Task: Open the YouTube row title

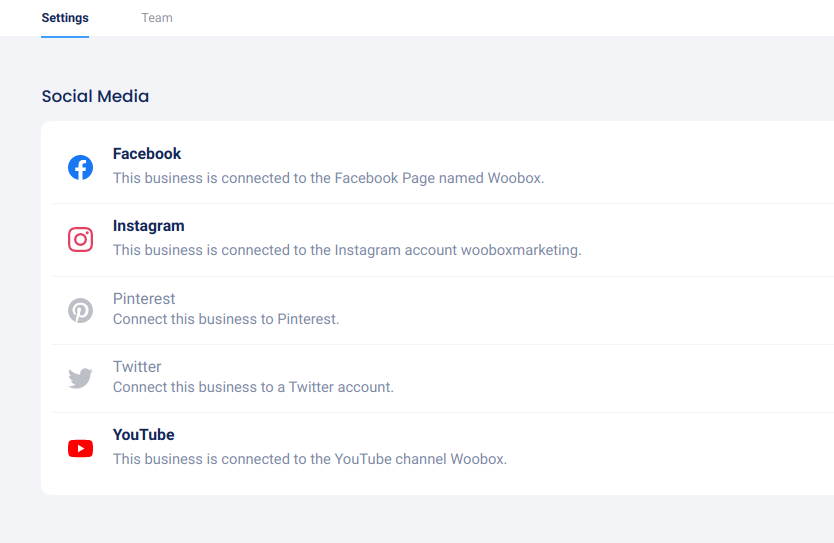Action: click(144, 435)
